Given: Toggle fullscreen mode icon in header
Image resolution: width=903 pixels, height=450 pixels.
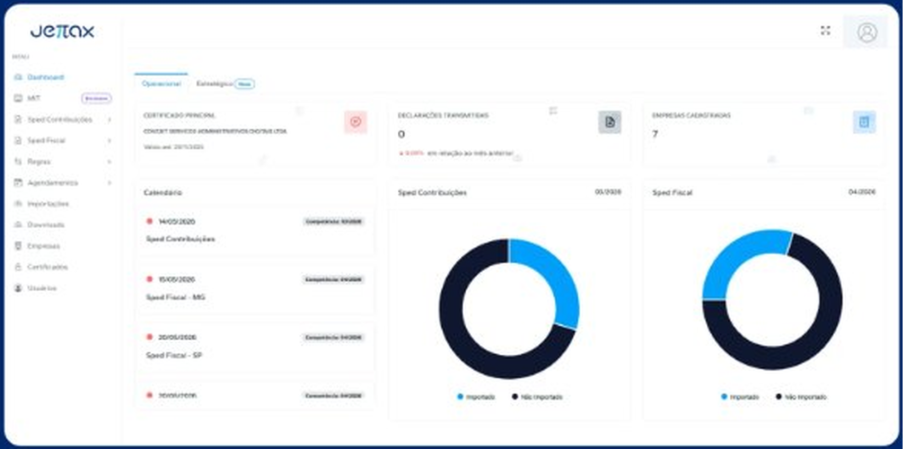Looking at the screenshot, I should [x=825, y=31].
